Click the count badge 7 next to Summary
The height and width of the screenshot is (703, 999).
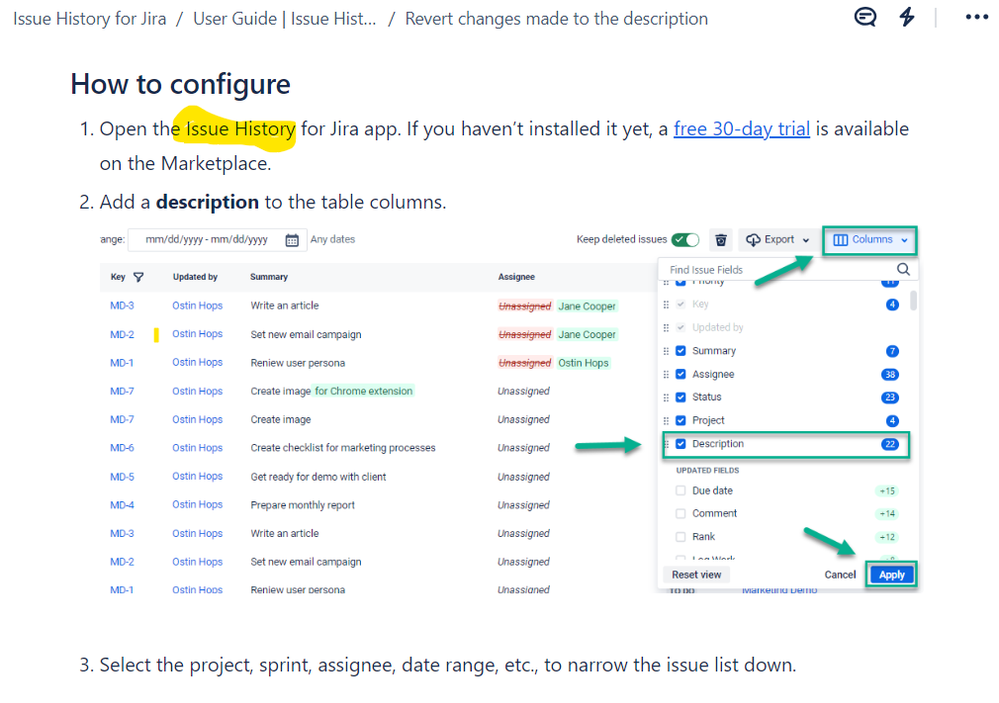892,351
